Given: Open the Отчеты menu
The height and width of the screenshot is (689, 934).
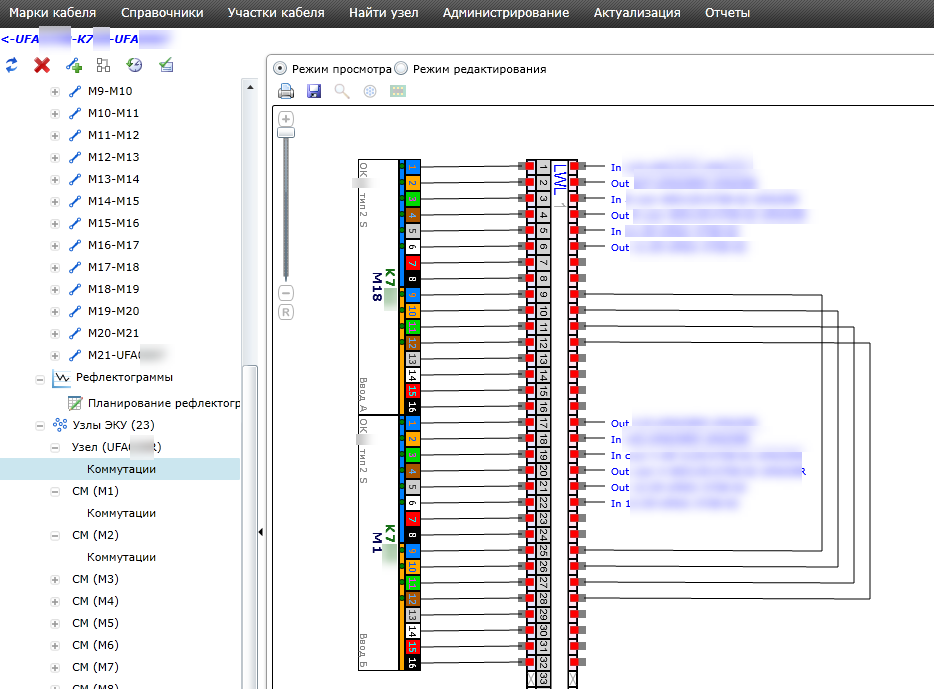Looking at the screenshot, I should tap(727, 13).
